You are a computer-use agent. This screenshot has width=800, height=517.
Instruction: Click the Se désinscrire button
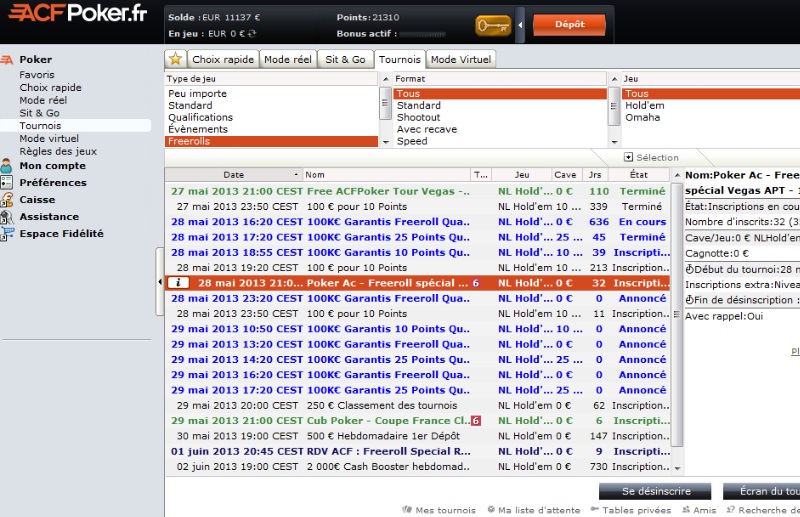(x=656, y=491)
